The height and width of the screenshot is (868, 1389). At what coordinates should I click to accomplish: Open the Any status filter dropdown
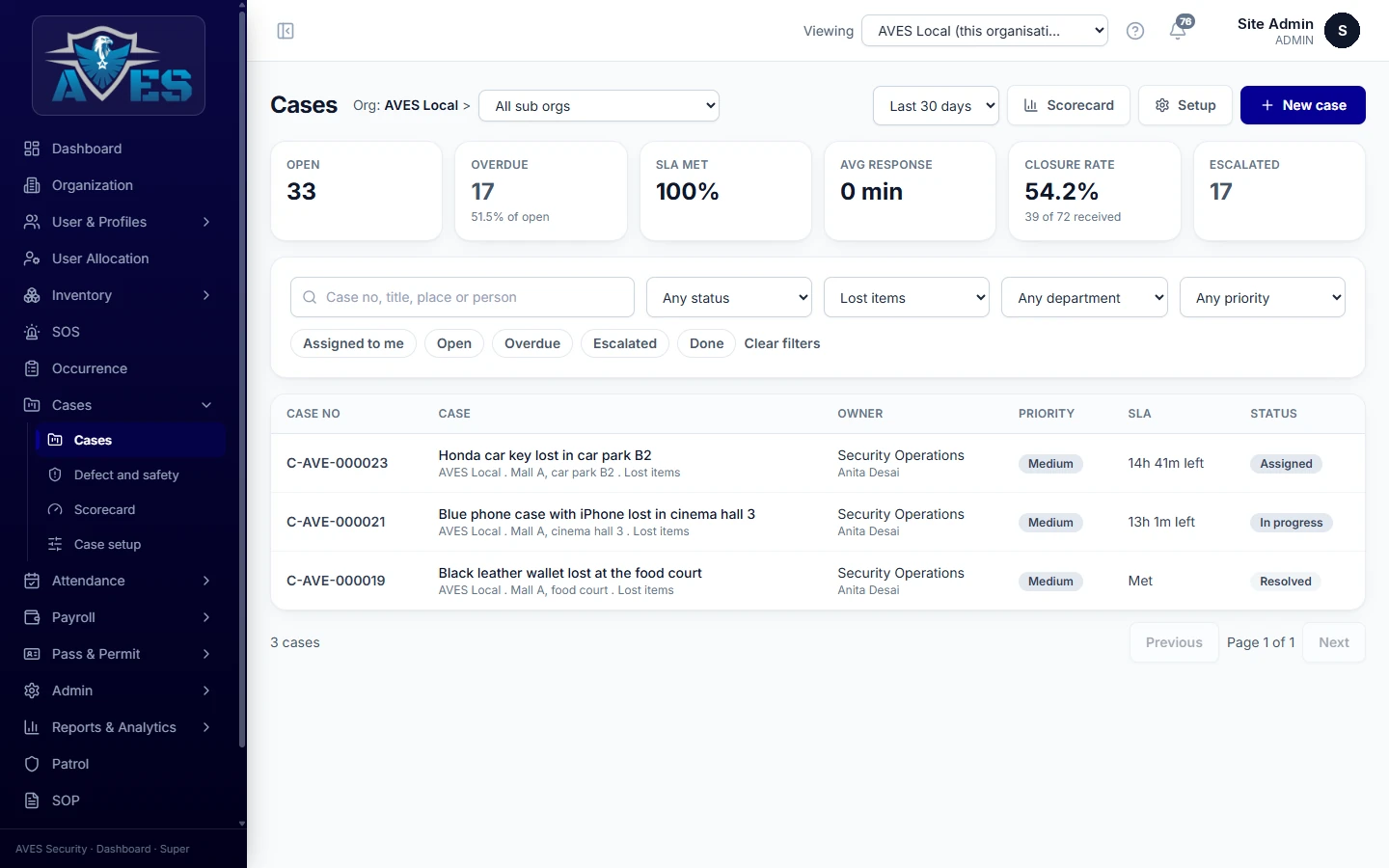[729, 298]
